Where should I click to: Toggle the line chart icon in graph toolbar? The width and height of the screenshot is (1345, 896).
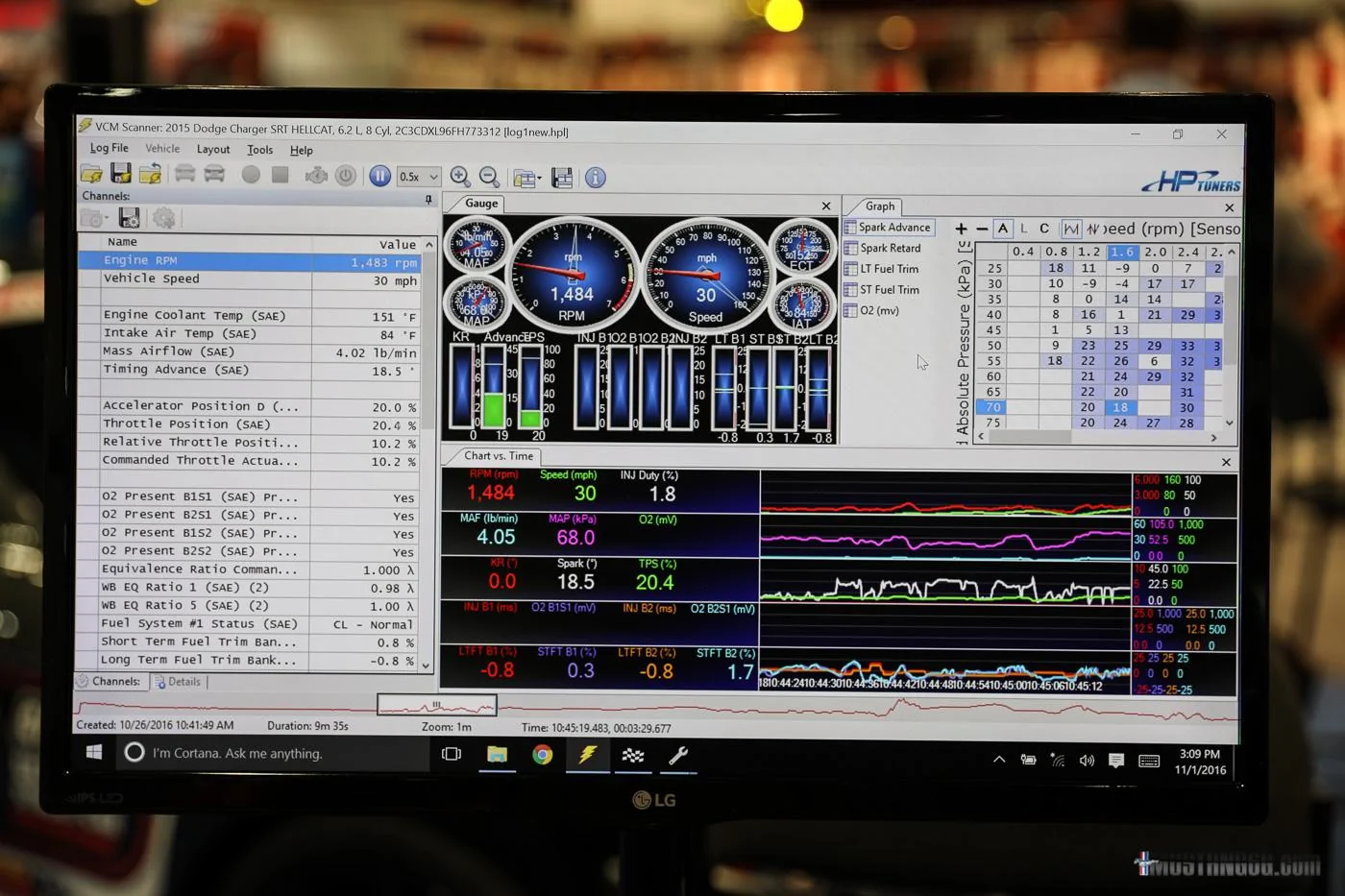pos(1070,229)
